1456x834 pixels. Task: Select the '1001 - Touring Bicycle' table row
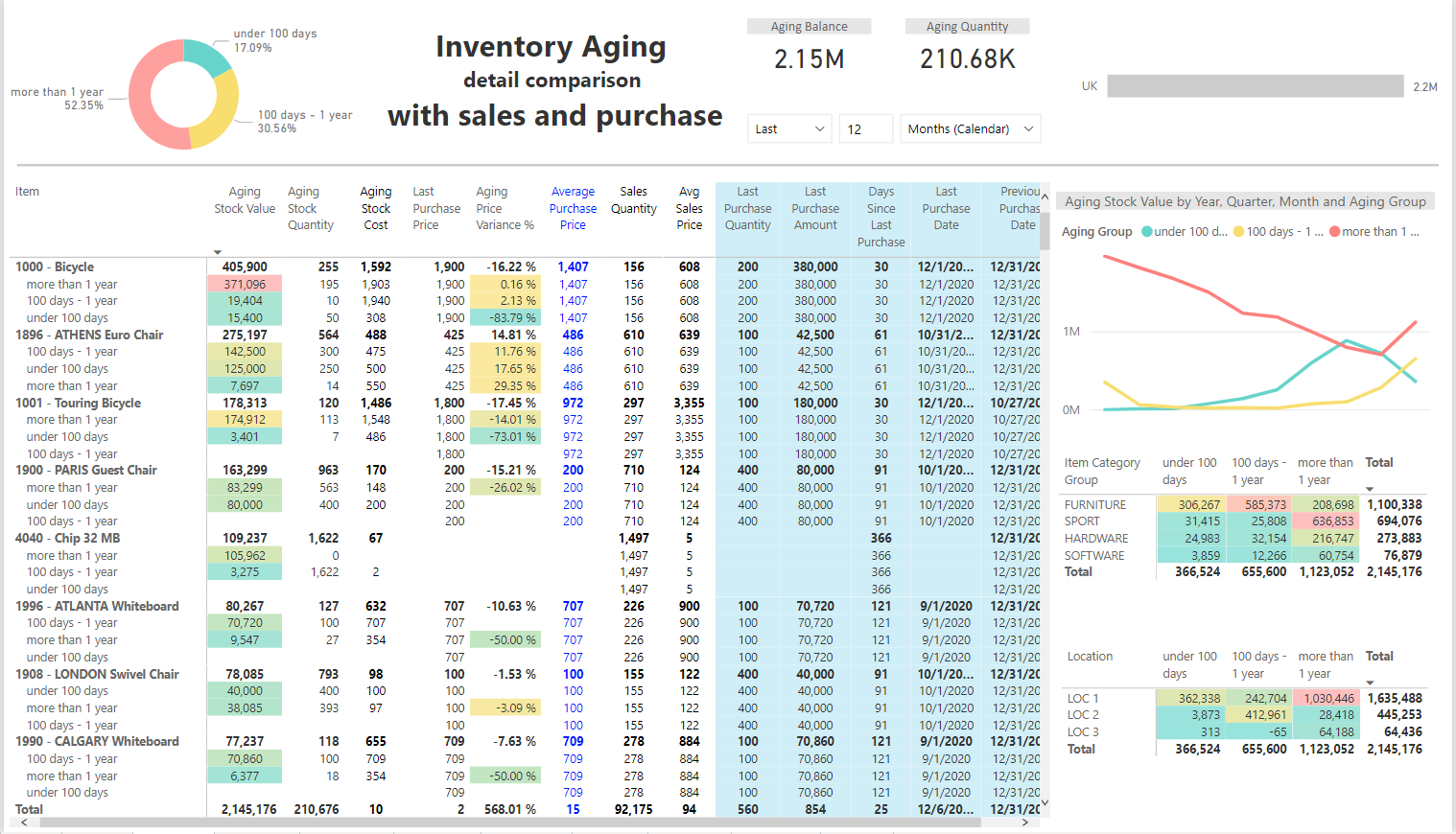(x=79, y=403)
